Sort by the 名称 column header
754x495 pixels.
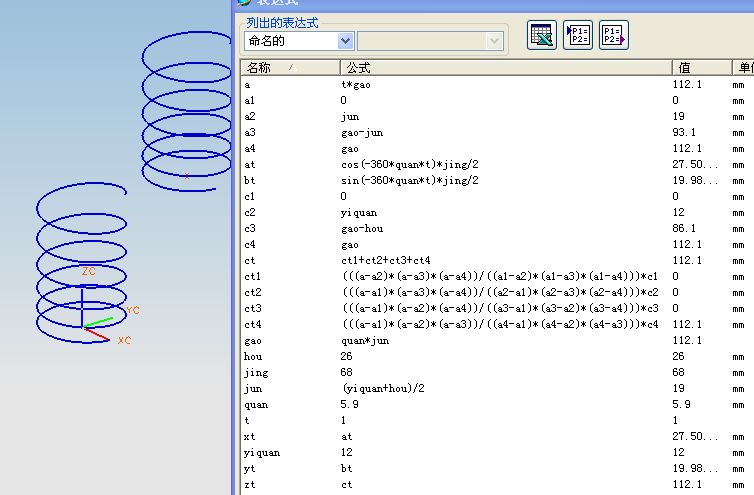tap(290, 68)
